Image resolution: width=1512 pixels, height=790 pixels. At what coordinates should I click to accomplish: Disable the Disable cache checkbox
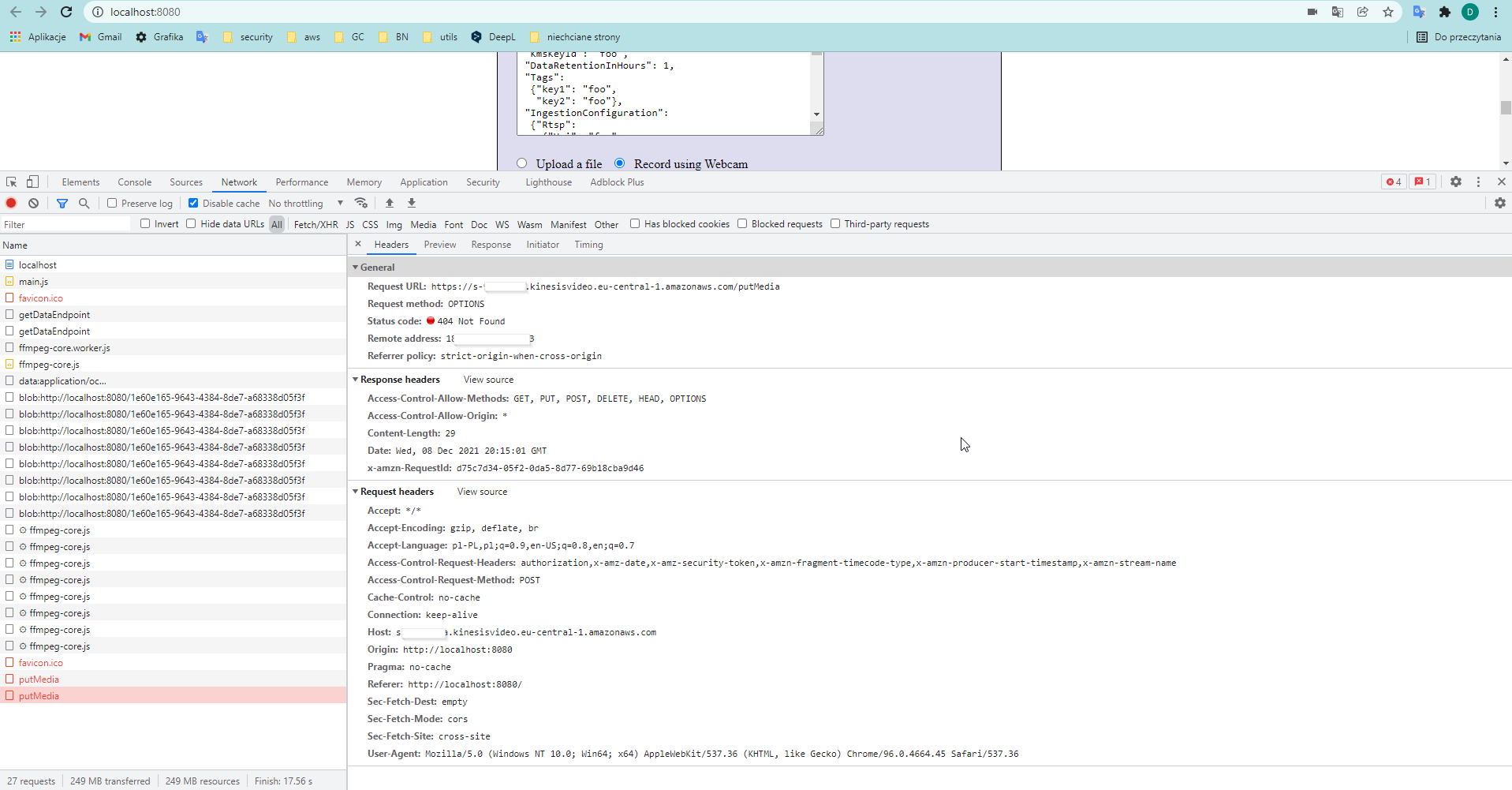click(193, 203)
